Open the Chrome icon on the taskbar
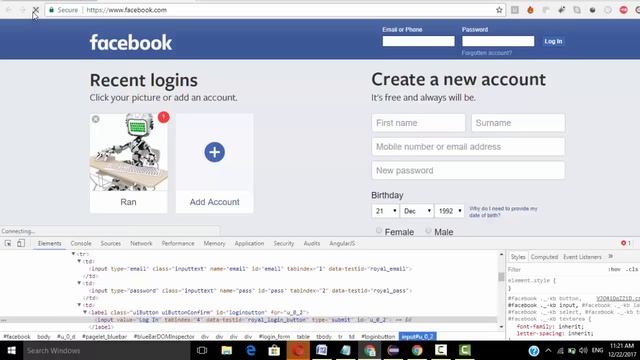Image resolution: width=640 pixels, height=360 pixels. pyautogui.click(x=417, y=351)
